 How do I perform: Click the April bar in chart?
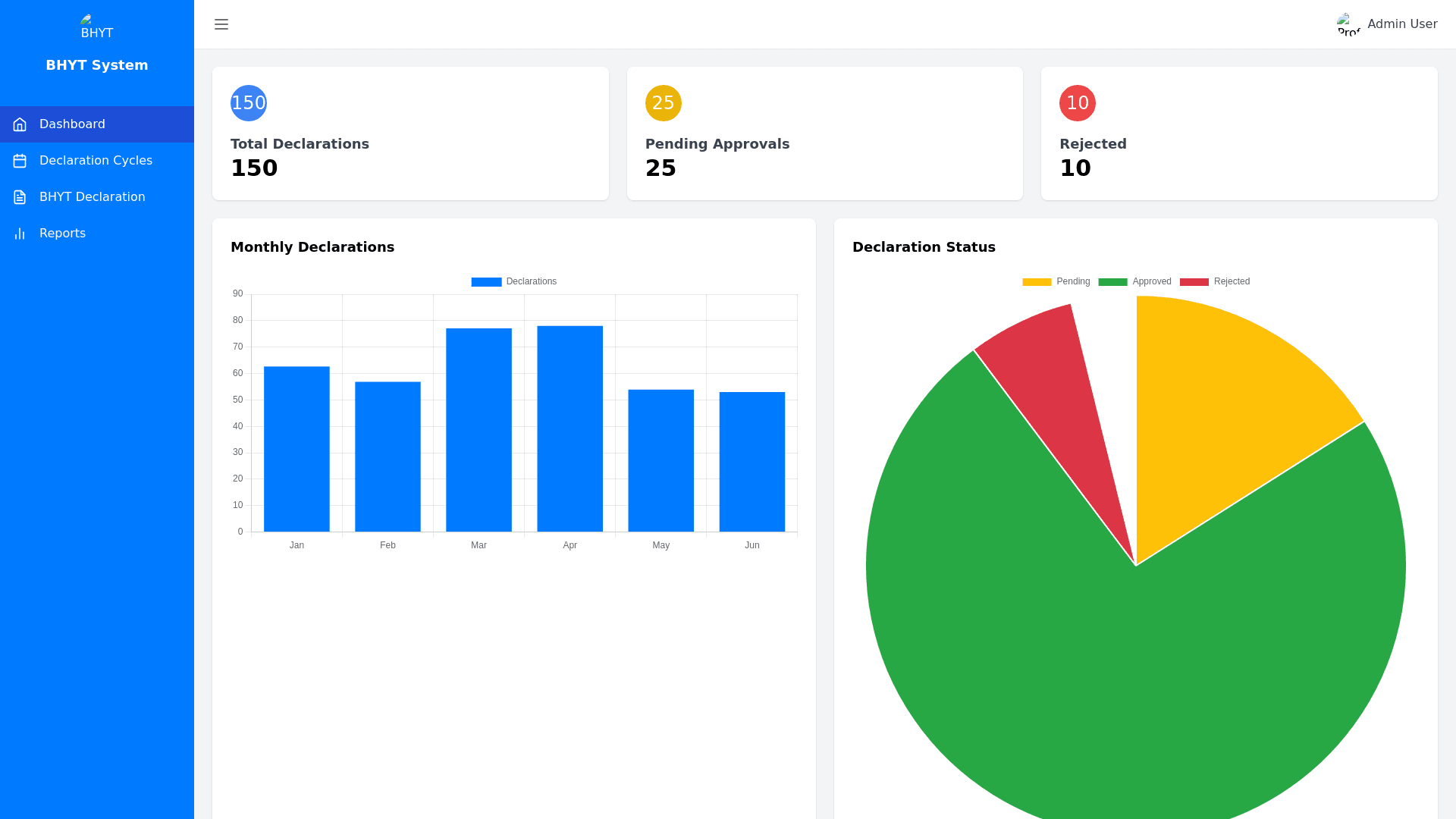[x=570, y=428]
